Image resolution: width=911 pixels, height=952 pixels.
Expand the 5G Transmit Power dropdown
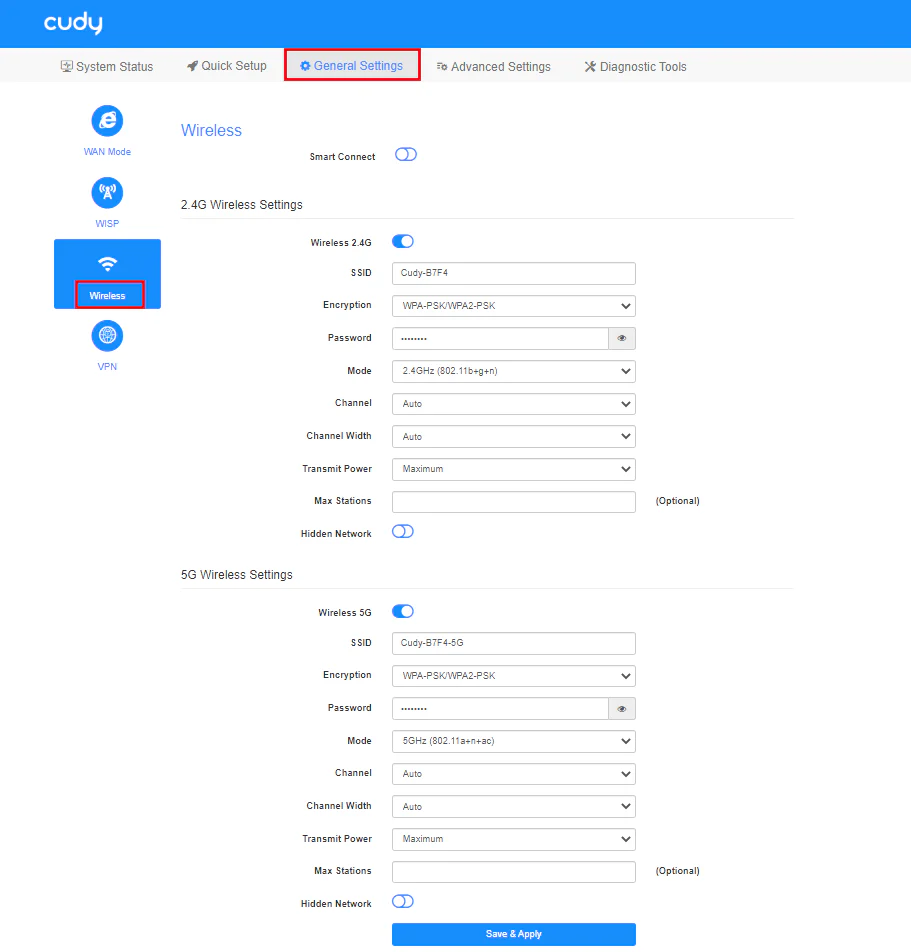[x=513, y=839]
